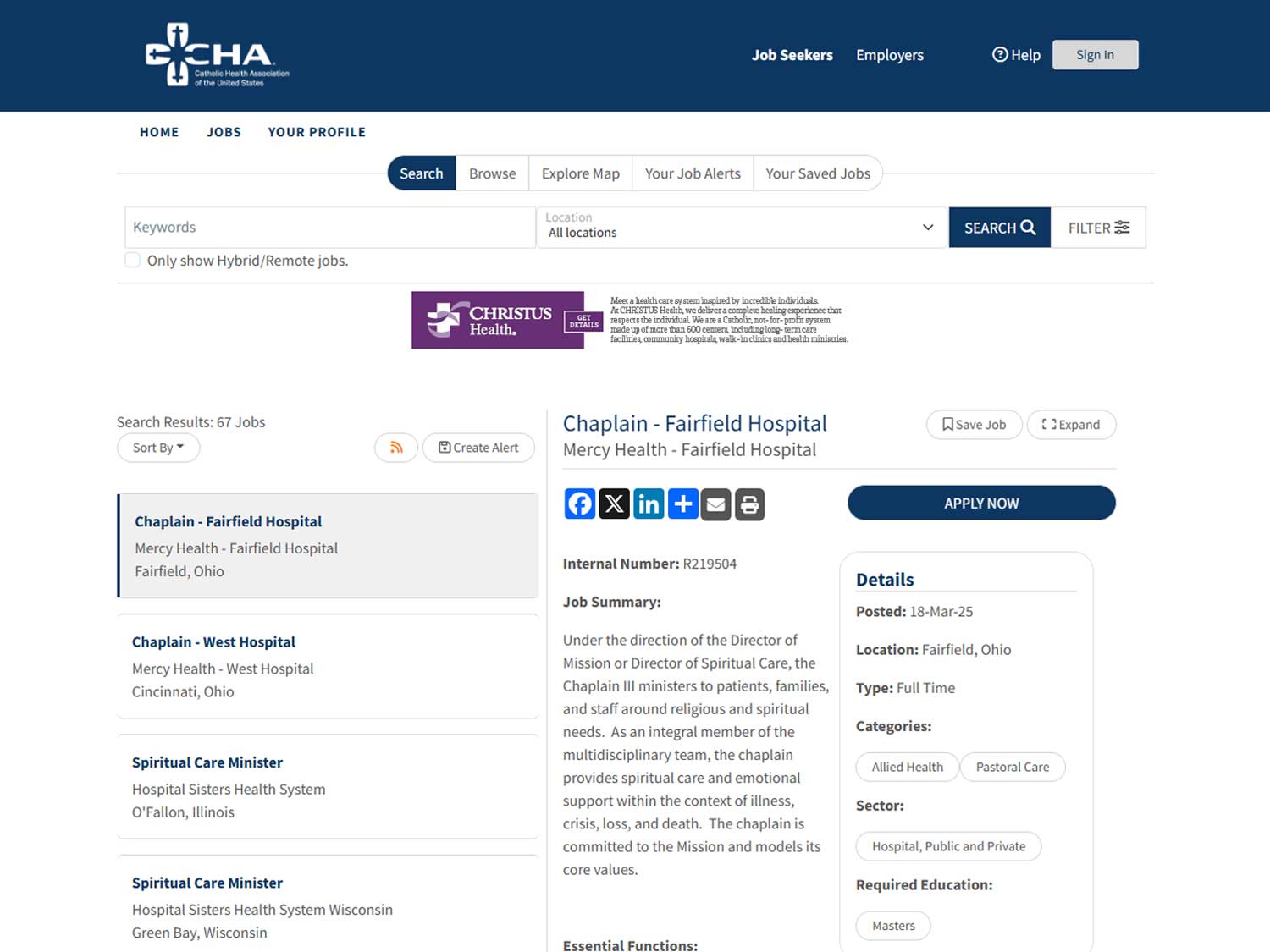Click the CHA logo
The width and height of the screenshot is (1270, 952).
pos(218,55)
